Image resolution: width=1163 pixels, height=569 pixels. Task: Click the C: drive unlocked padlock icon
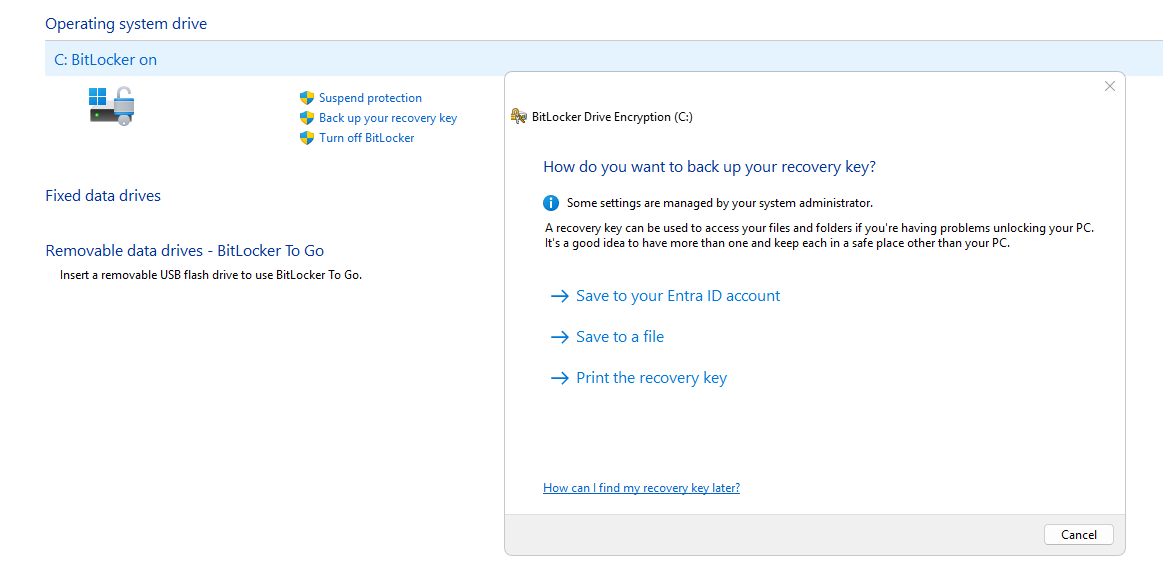coord(112,106)
